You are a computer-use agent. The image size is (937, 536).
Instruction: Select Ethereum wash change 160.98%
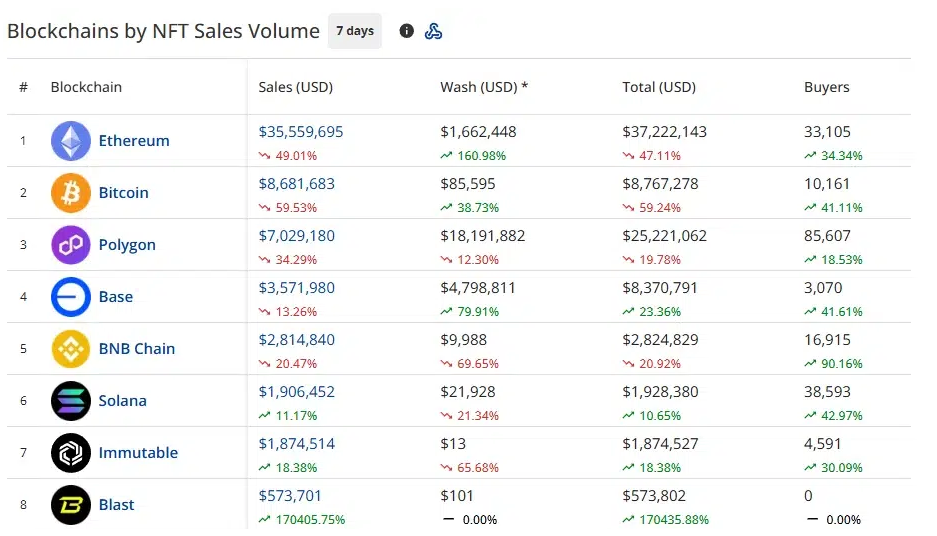pyautogui.click(x=482, y=156)
